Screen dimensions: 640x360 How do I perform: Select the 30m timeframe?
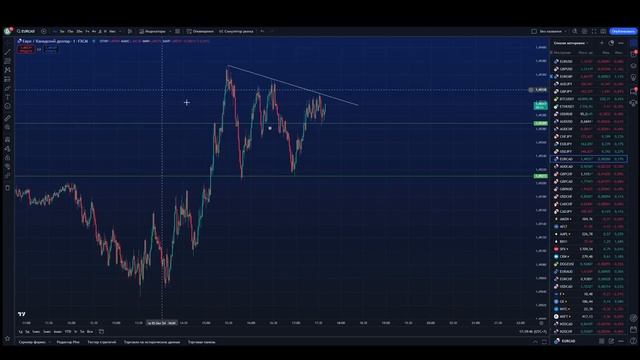79,31
